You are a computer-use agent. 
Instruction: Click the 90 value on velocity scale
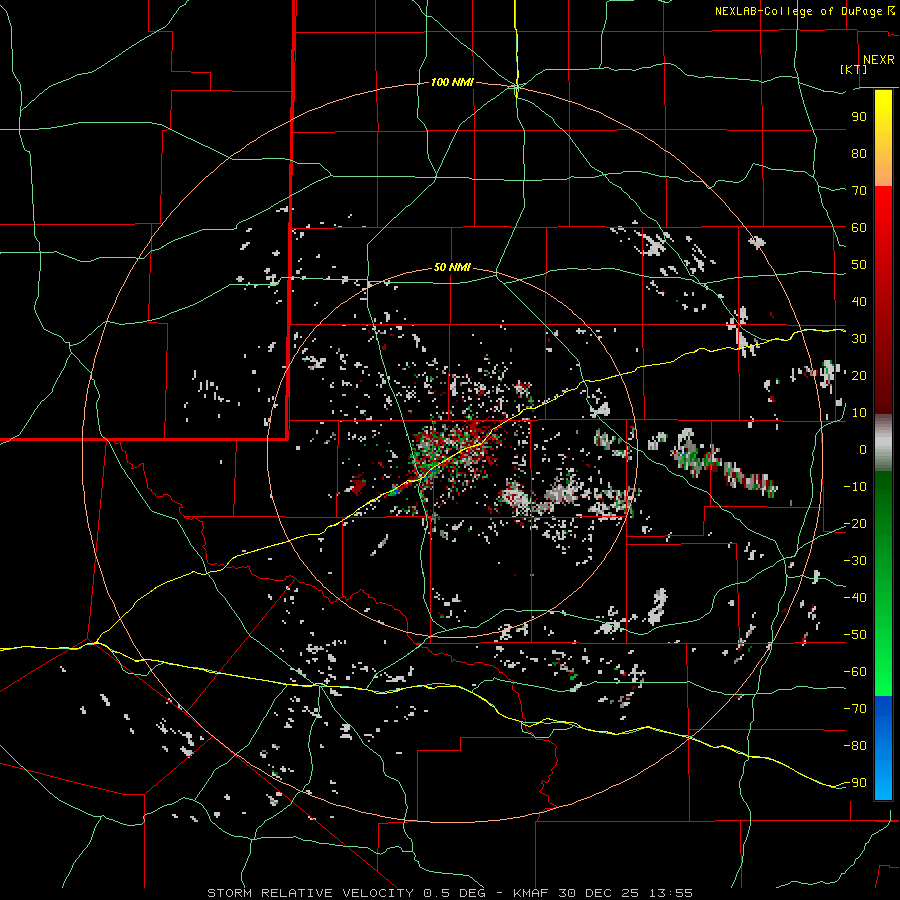(x=859, y=117)
